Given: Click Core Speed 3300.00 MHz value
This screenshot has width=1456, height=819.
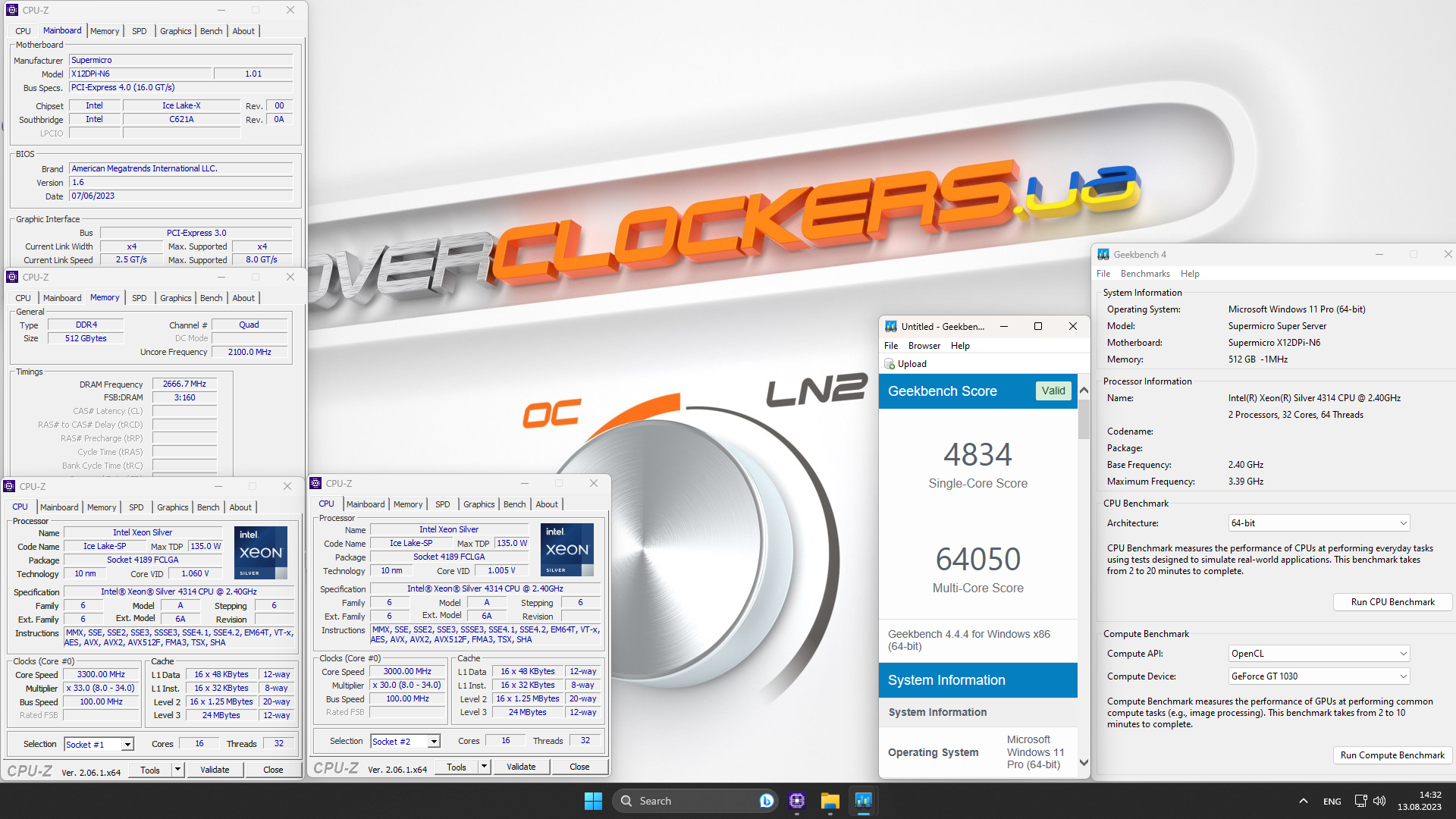Looking at the screenshot, I should pyautogui.click(x=101, y=674).
